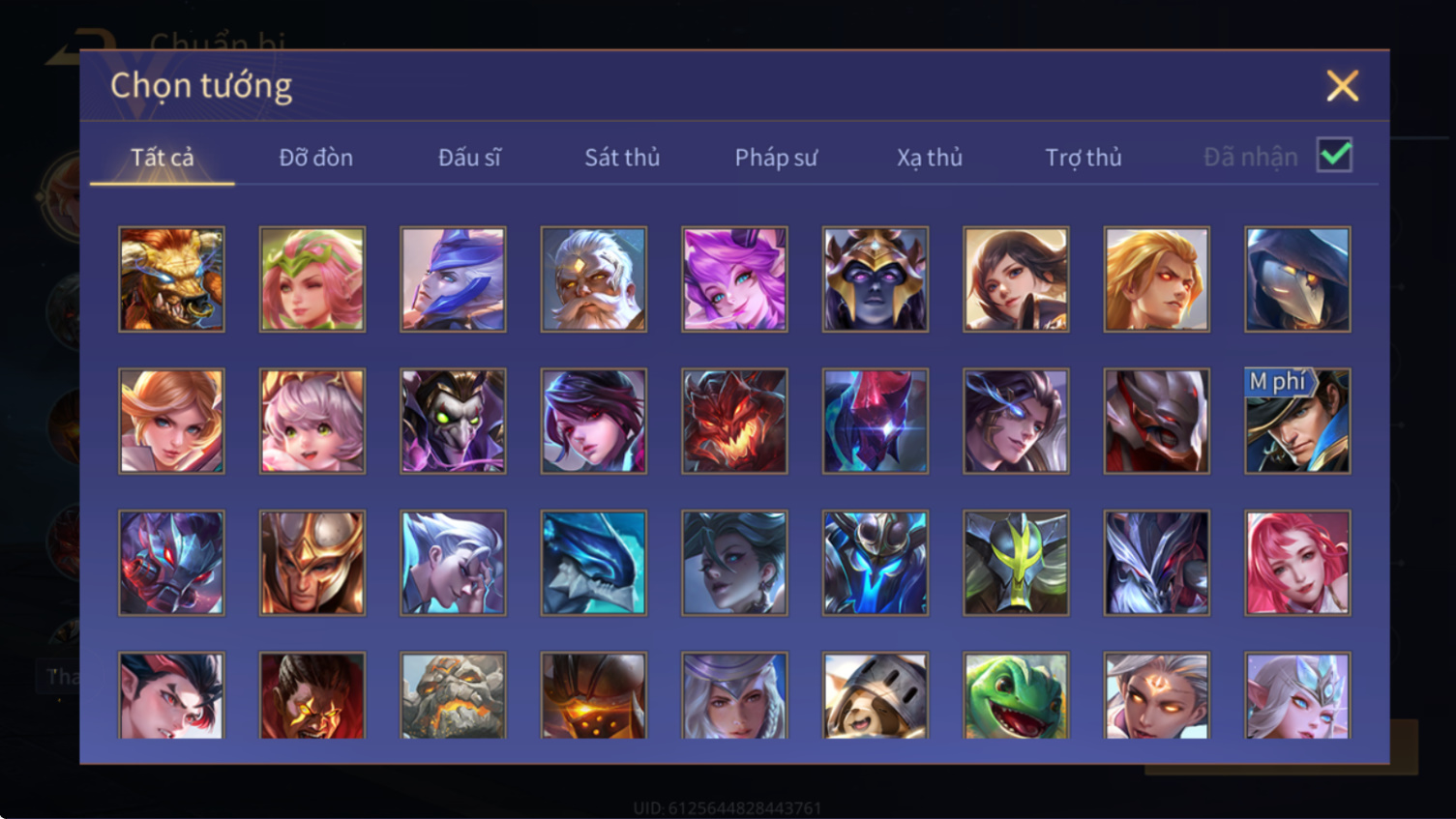Pick the green-eyed jester joker hero

[453, 421]
